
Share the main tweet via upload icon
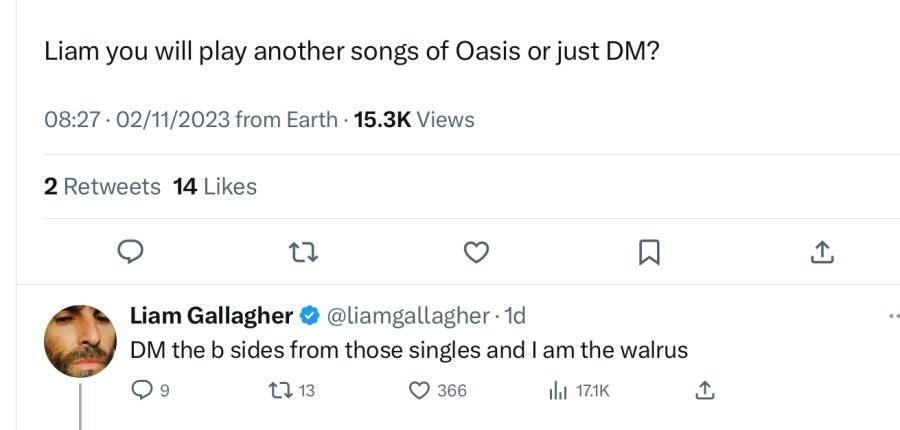[x=822, y=252]
